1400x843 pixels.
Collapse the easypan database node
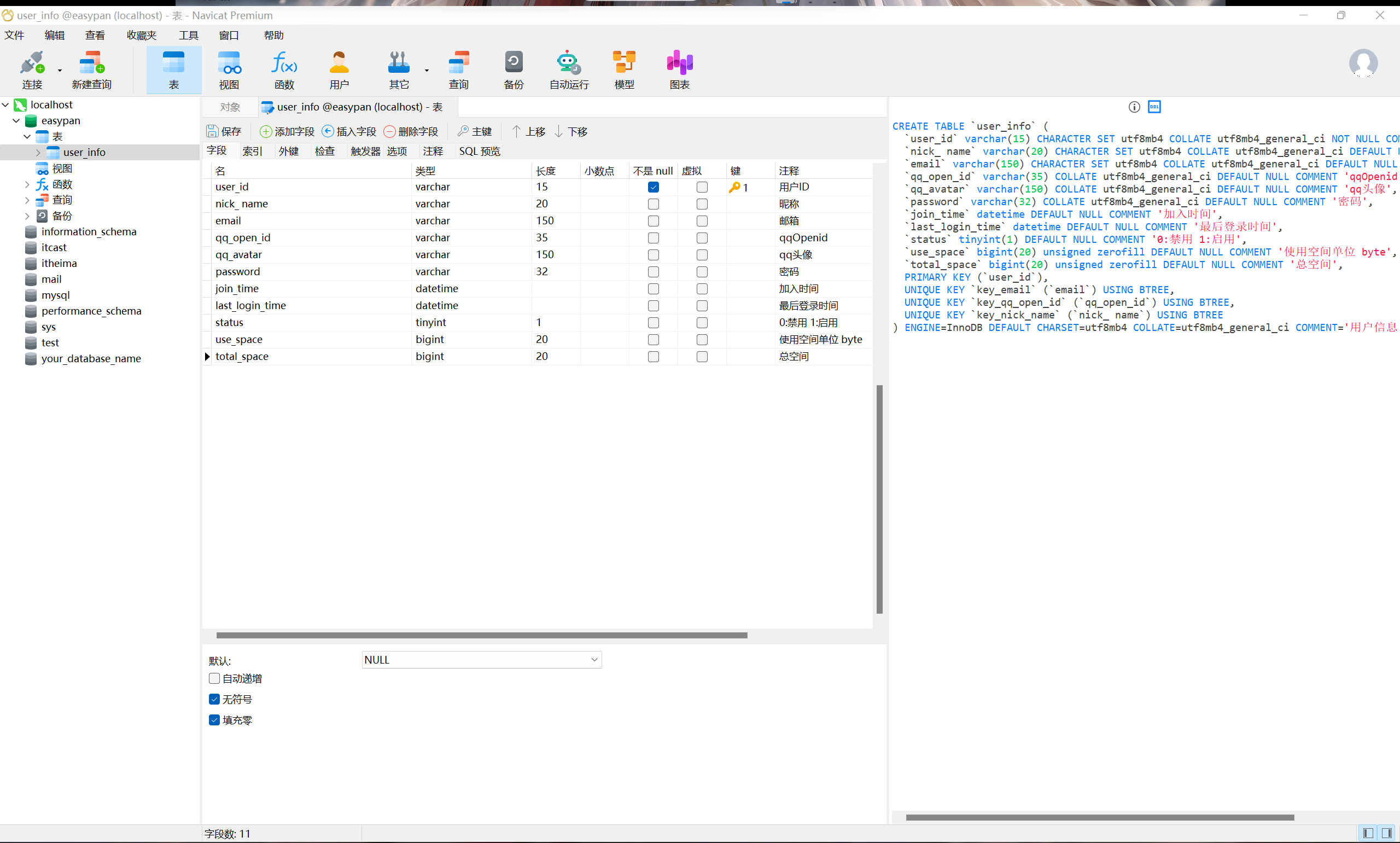16,120
